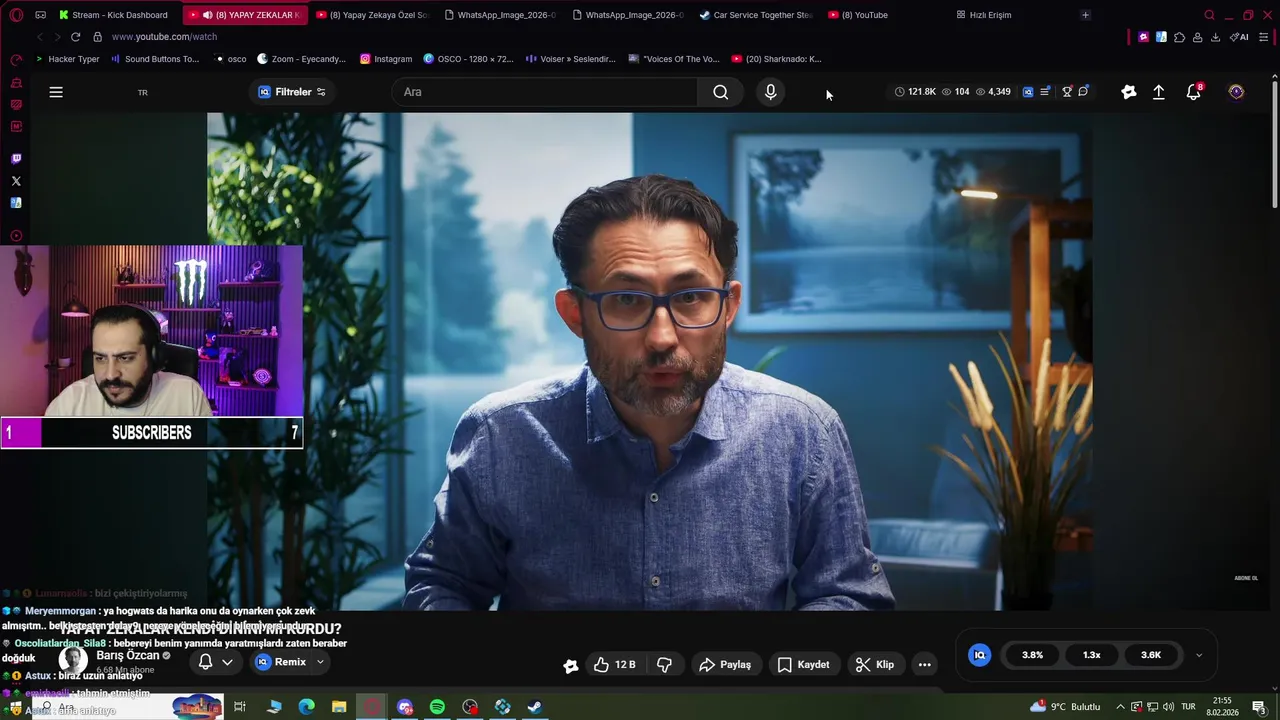The height and width of the screenshot is (720, 1280).
Task: Open the browser AI assistant icon
Action: click(x=1239, y=37)
